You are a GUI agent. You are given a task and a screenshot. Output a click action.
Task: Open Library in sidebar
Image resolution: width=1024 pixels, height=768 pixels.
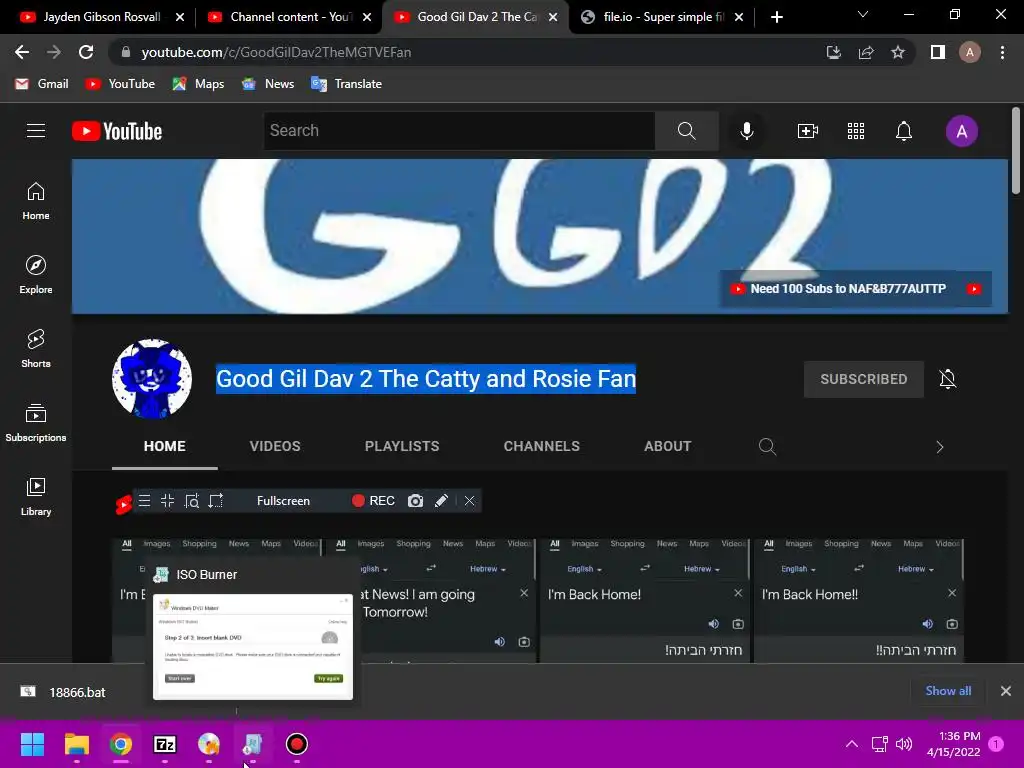point(36,496)
